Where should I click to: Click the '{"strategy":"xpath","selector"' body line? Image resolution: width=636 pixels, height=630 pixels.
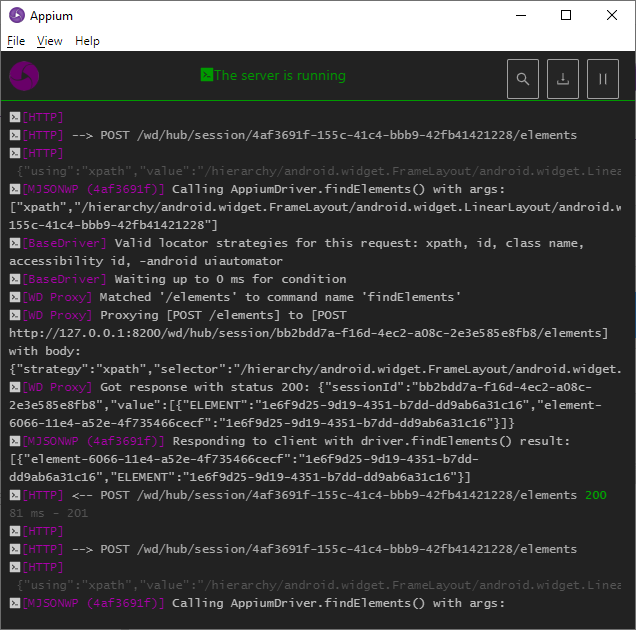pos(315,369)
